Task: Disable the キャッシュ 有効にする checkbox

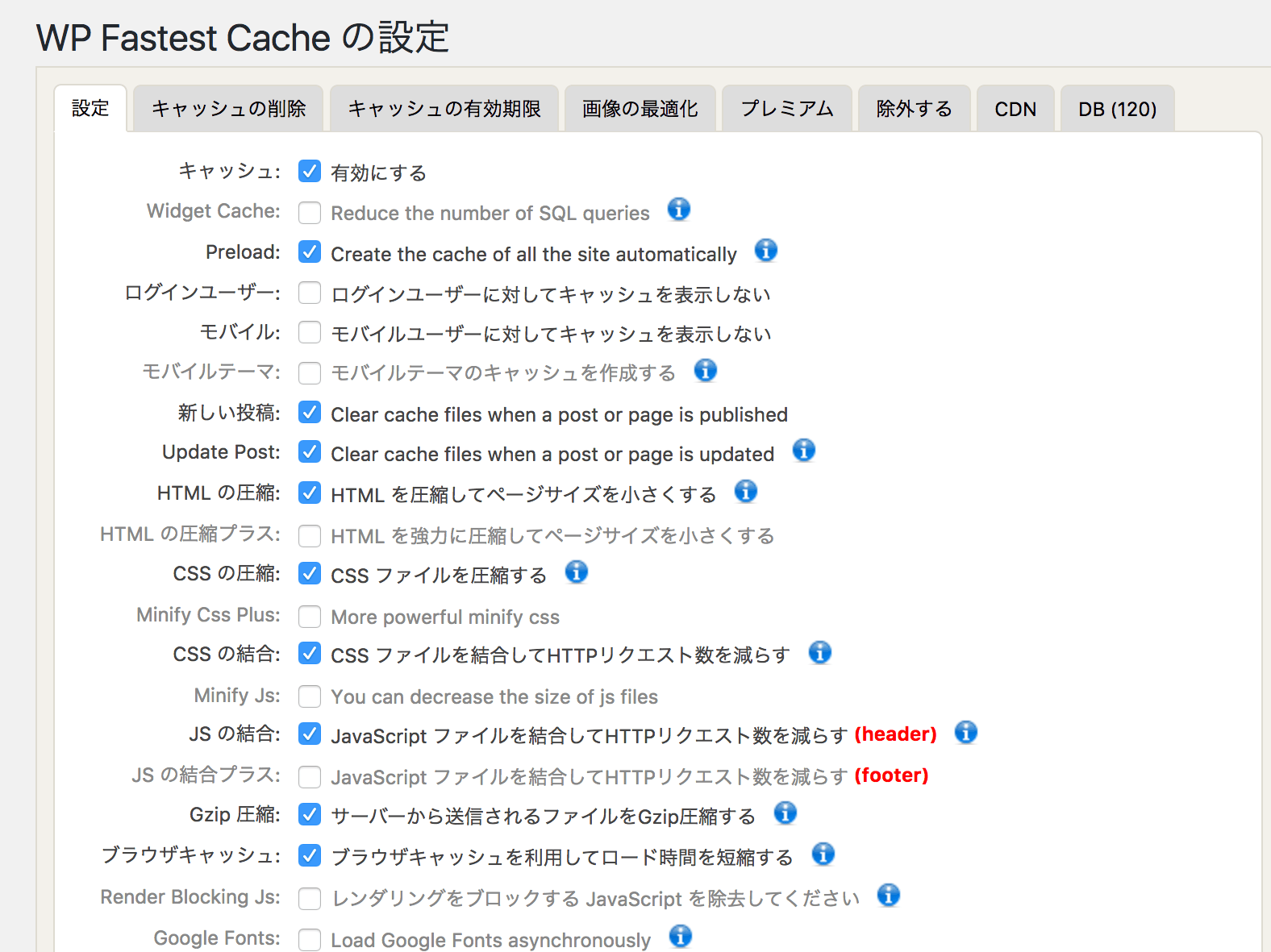Action: 310,171
